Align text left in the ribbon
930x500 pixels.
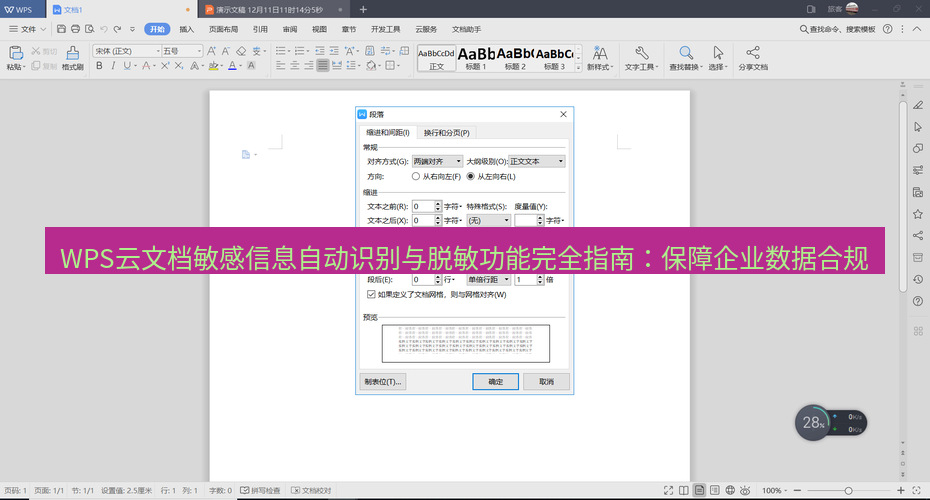281,66
